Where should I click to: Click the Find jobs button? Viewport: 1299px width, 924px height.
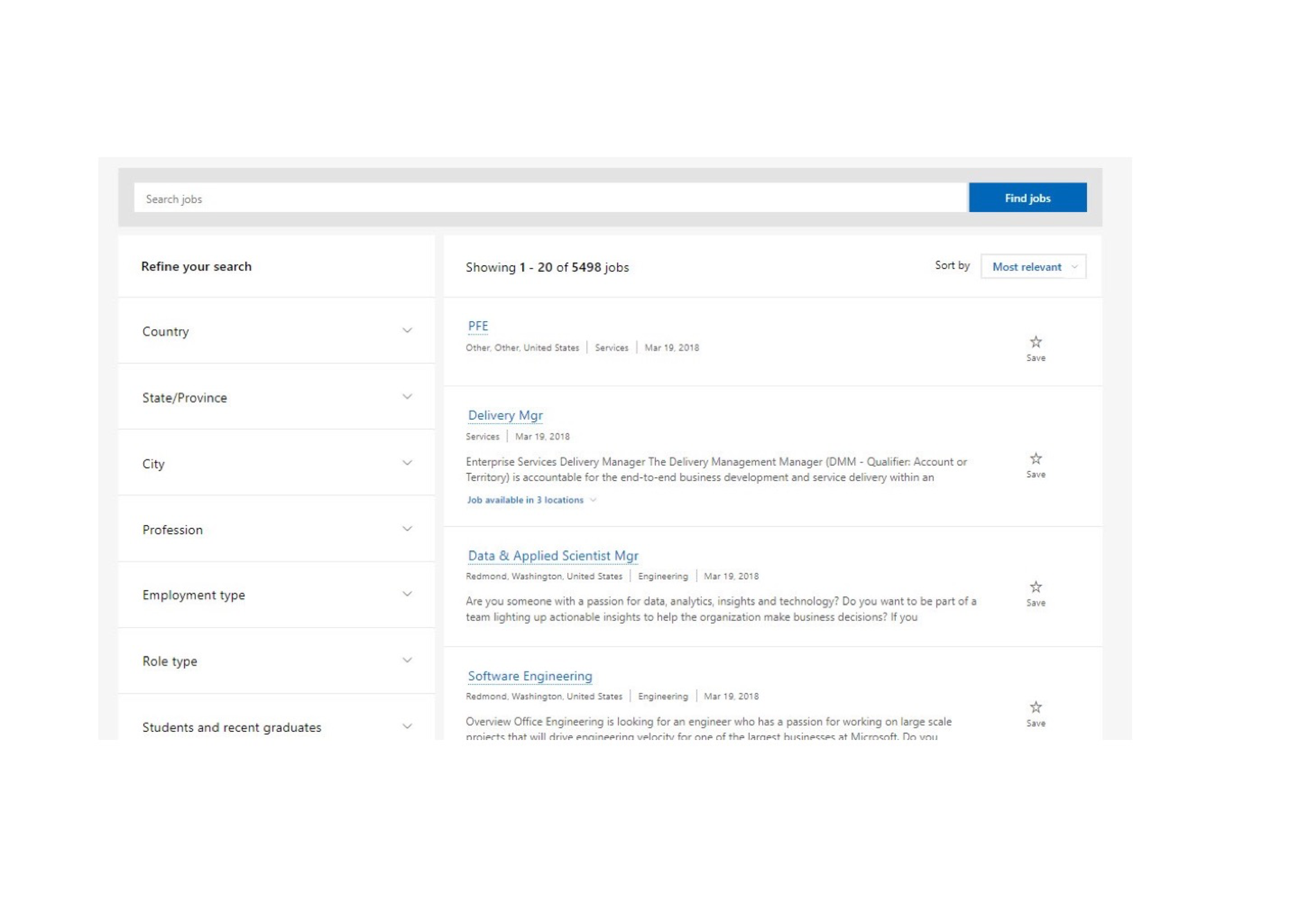(1028, 197)
